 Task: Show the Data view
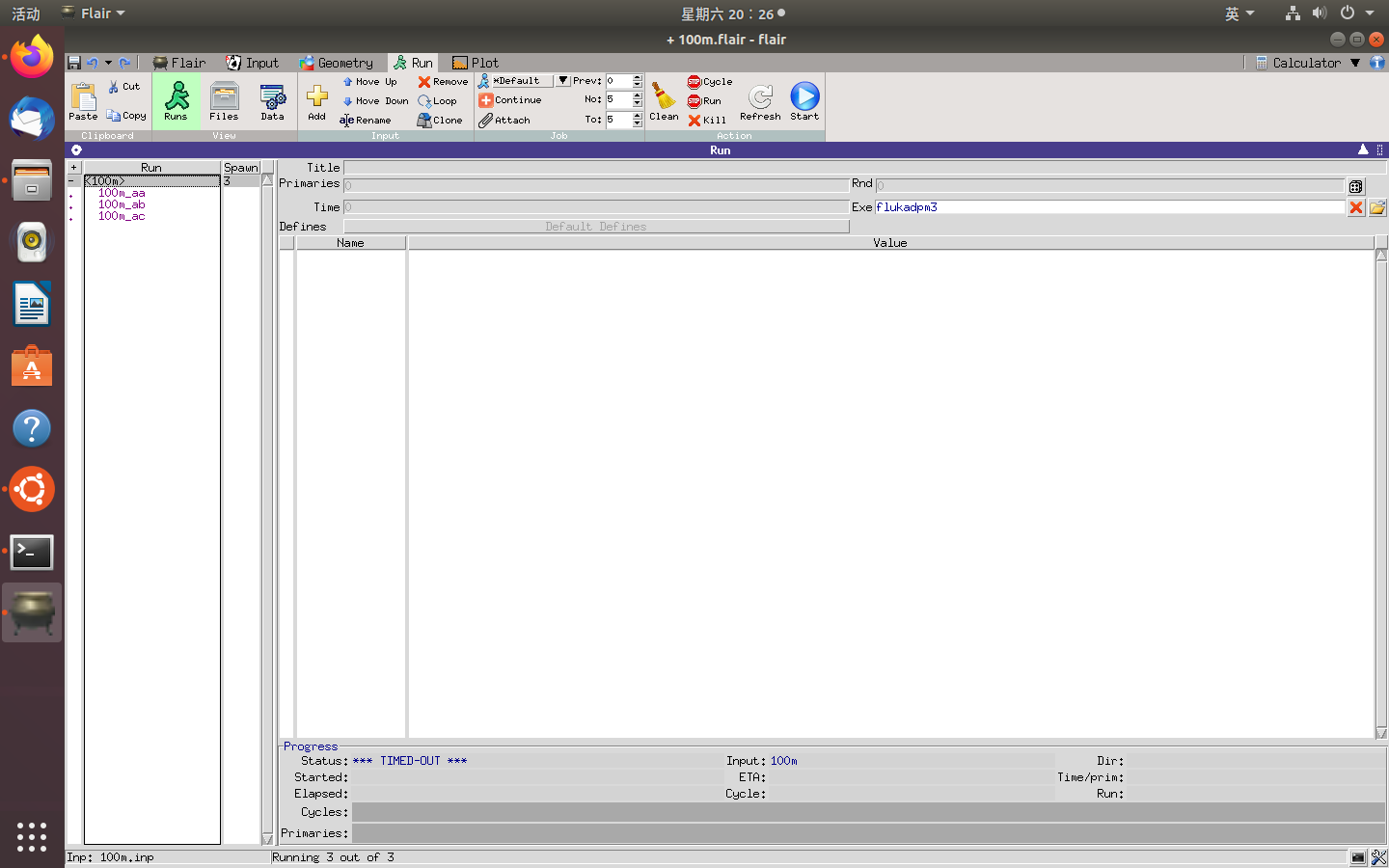(272, 100)
